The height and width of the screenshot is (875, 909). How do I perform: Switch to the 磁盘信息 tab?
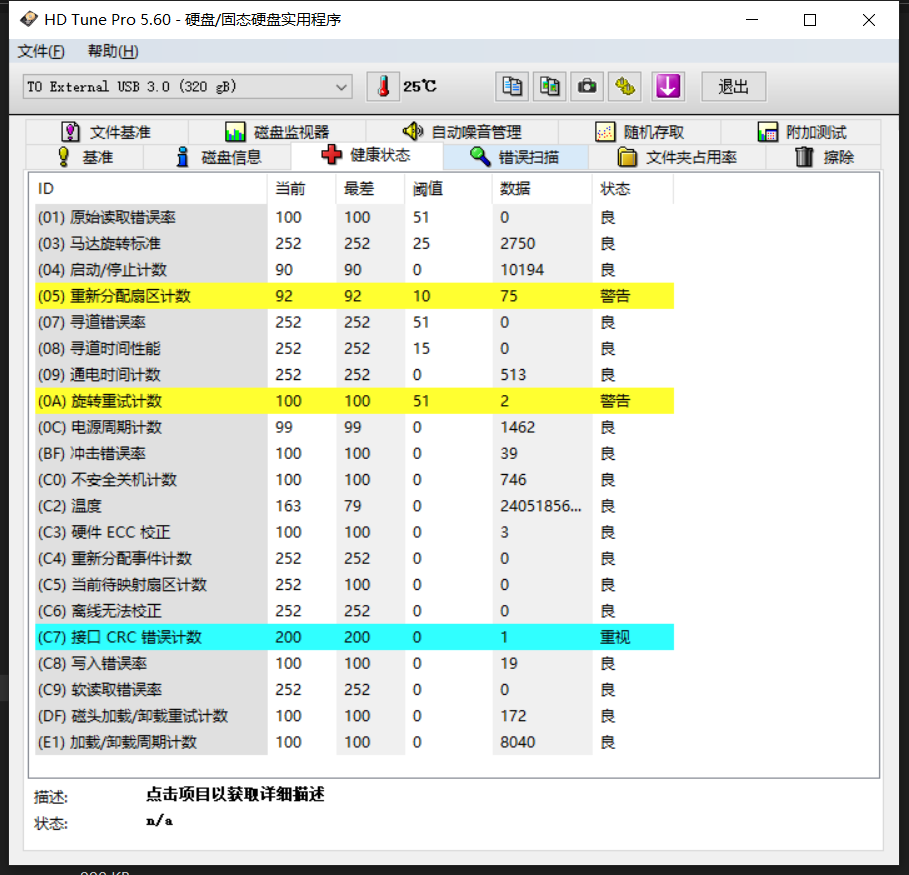point(218,157)
